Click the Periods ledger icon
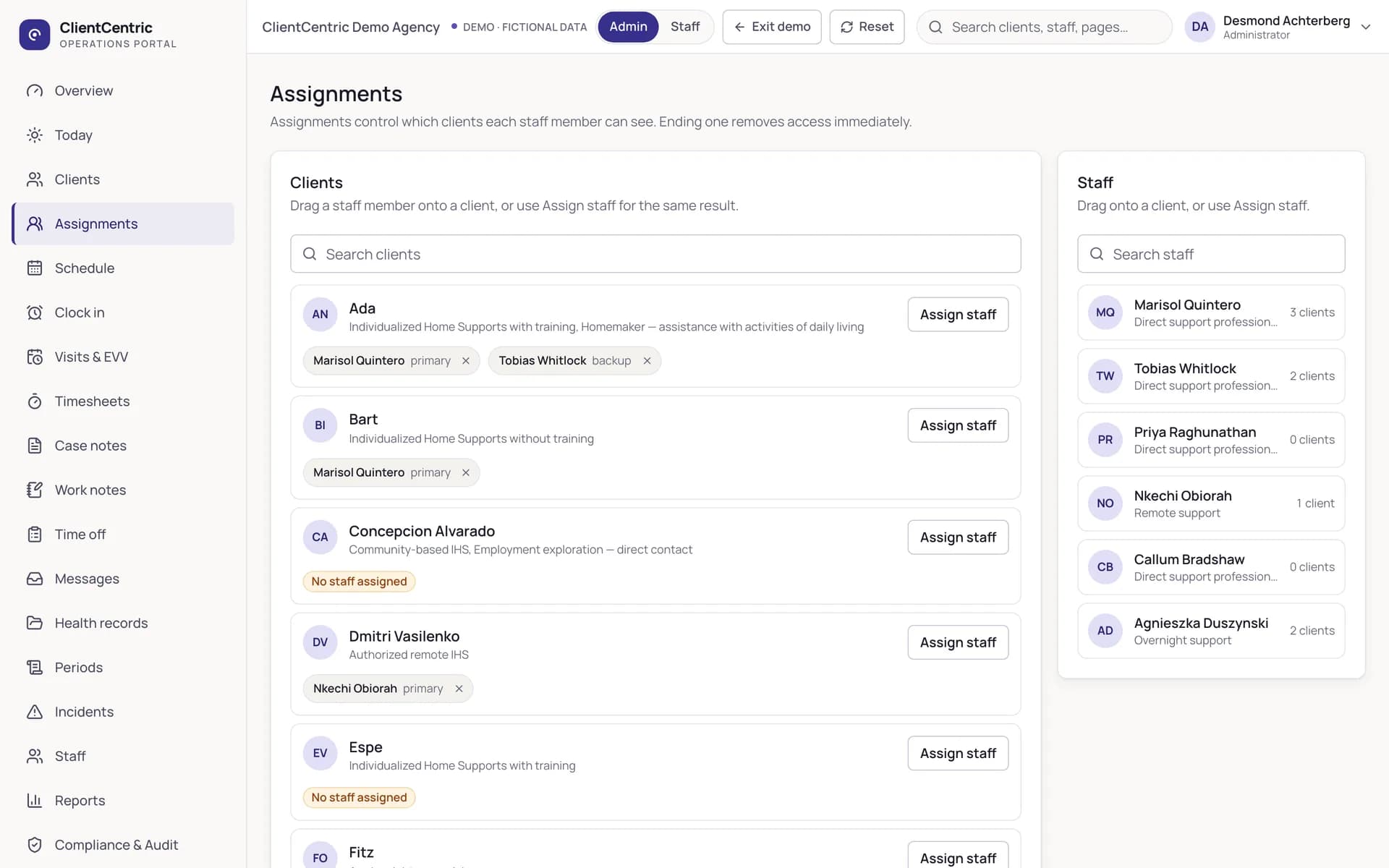Viewport: 1389px width, 868px height. 35,668
